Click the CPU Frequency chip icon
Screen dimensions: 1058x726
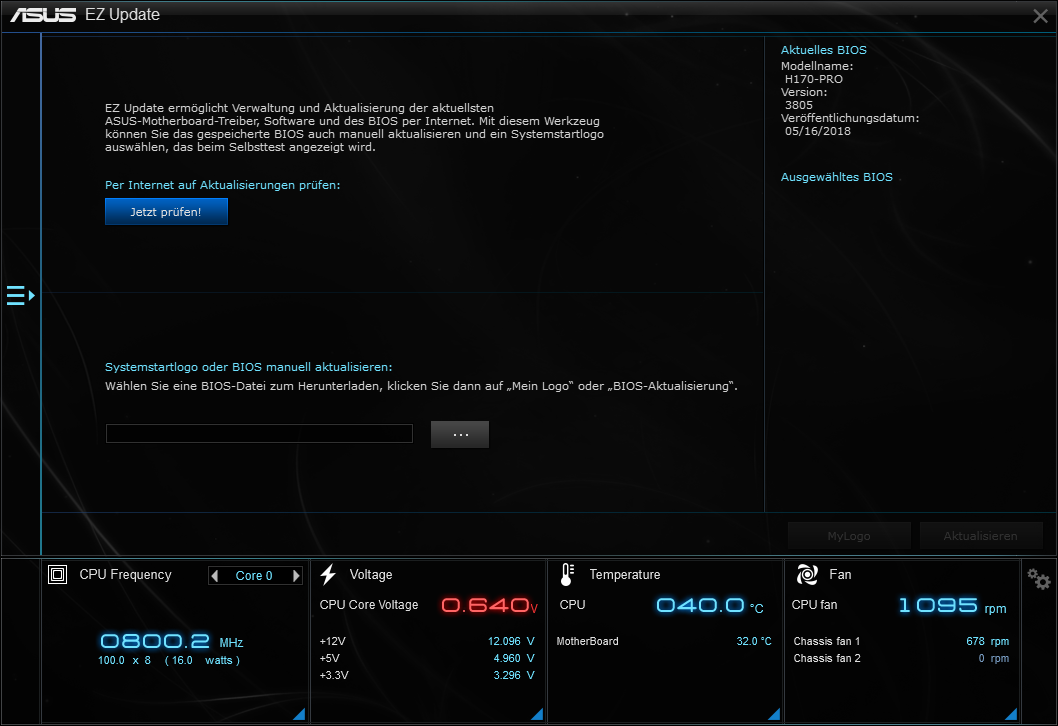coord(57,574)
